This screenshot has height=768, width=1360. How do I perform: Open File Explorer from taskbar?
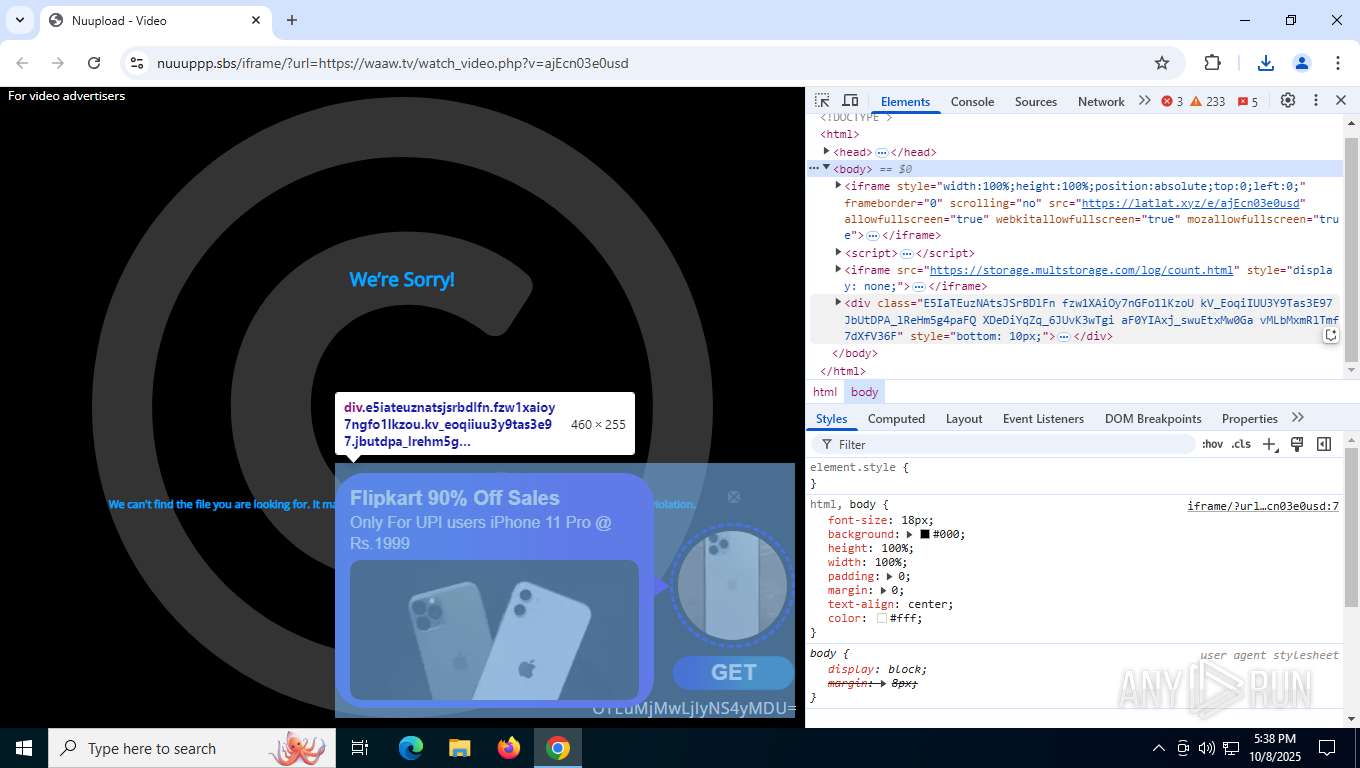pyautogui.click(x=459, y=748)
